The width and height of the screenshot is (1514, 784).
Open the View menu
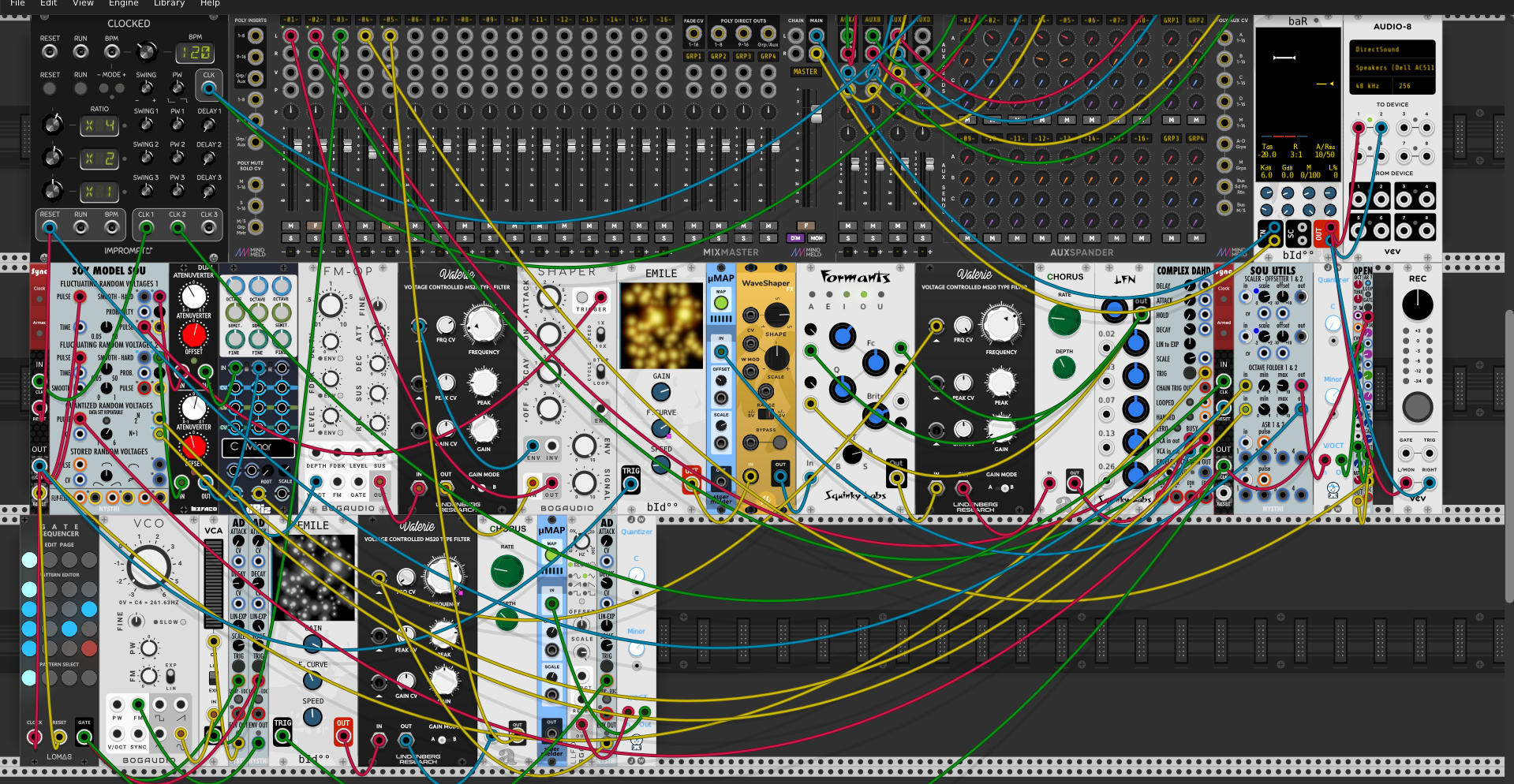pos(83,3)
